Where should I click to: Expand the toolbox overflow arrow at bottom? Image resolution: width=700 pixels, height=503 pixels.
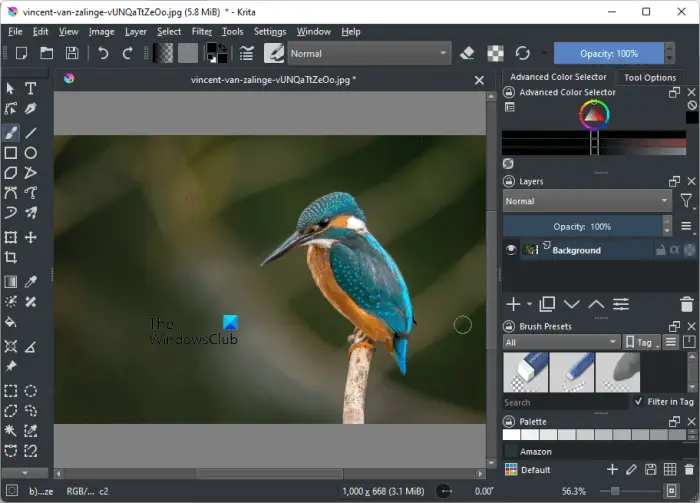(25, 473)
